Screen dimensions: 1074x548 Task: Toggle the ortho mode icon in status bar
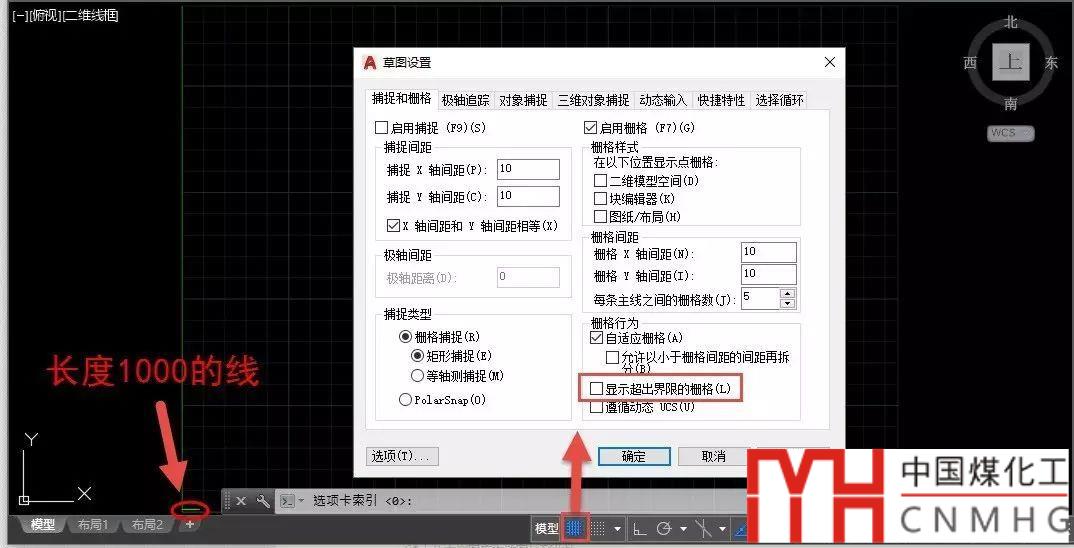640,528
